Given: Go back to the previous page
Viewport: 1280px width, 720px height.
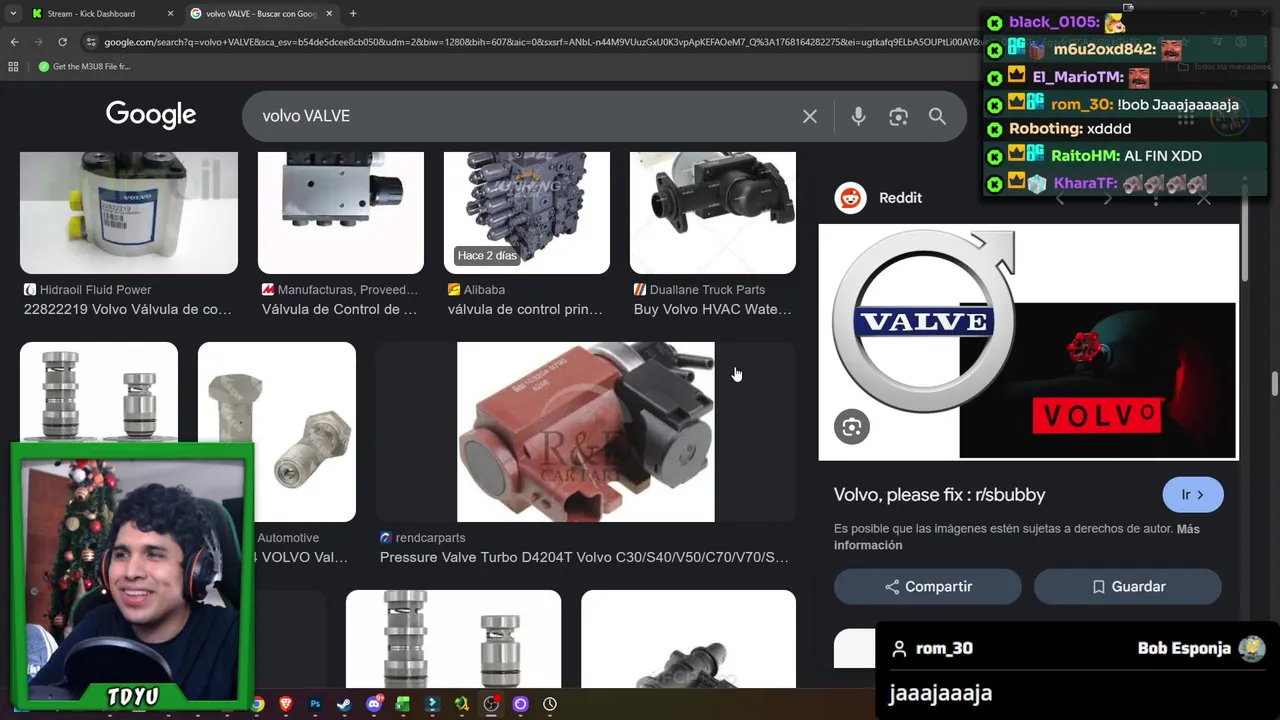Looking at the screenshot, I should [x=14, y=42].
